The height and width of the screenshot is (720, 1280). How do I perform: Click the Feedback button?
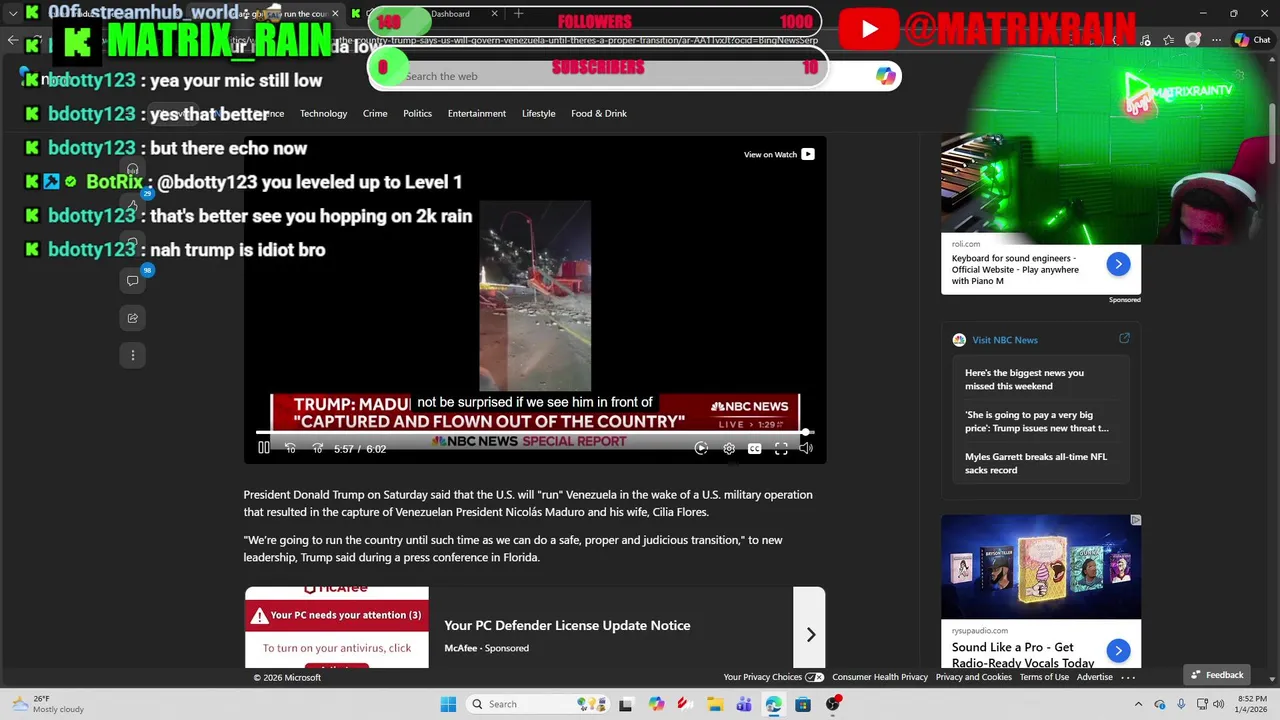tap(1217, 675)
